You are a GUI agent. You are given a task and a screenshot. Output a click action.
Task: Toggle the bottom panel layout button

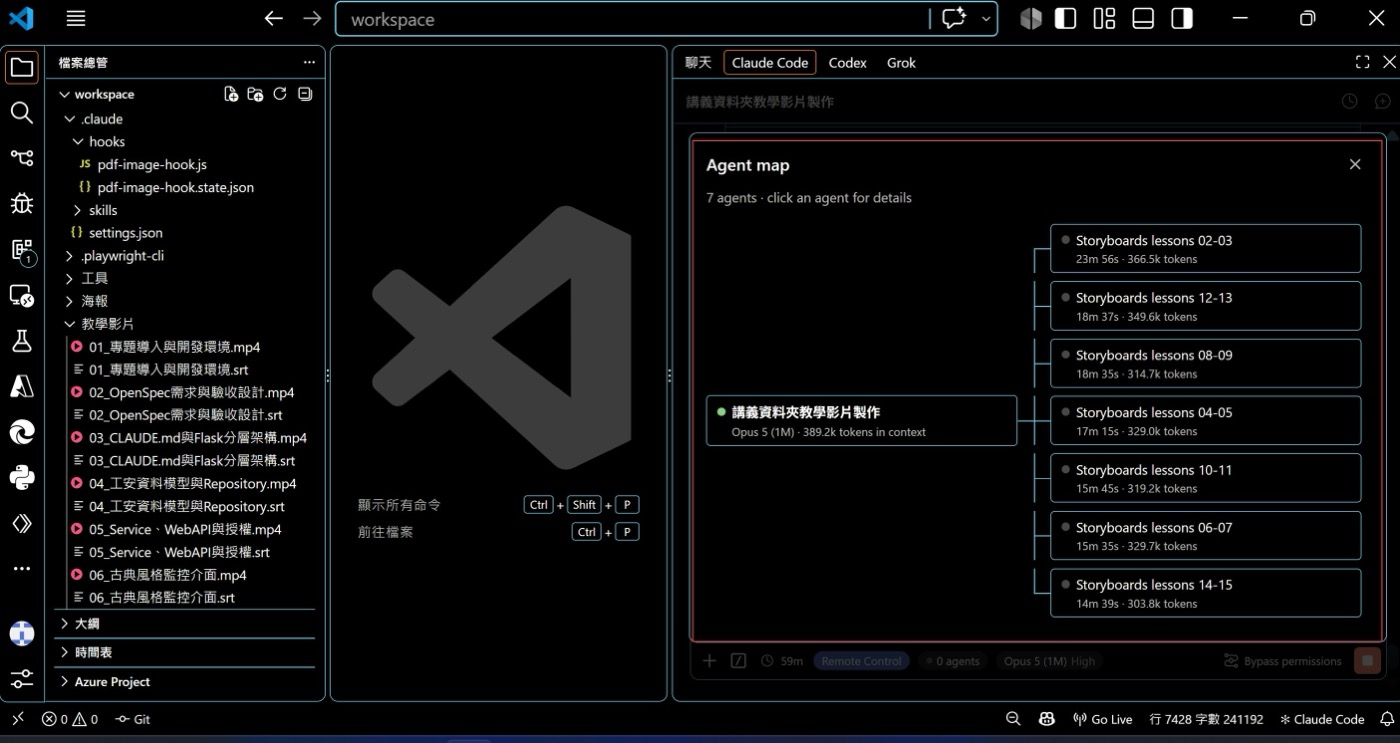(x=1143, y=19)
